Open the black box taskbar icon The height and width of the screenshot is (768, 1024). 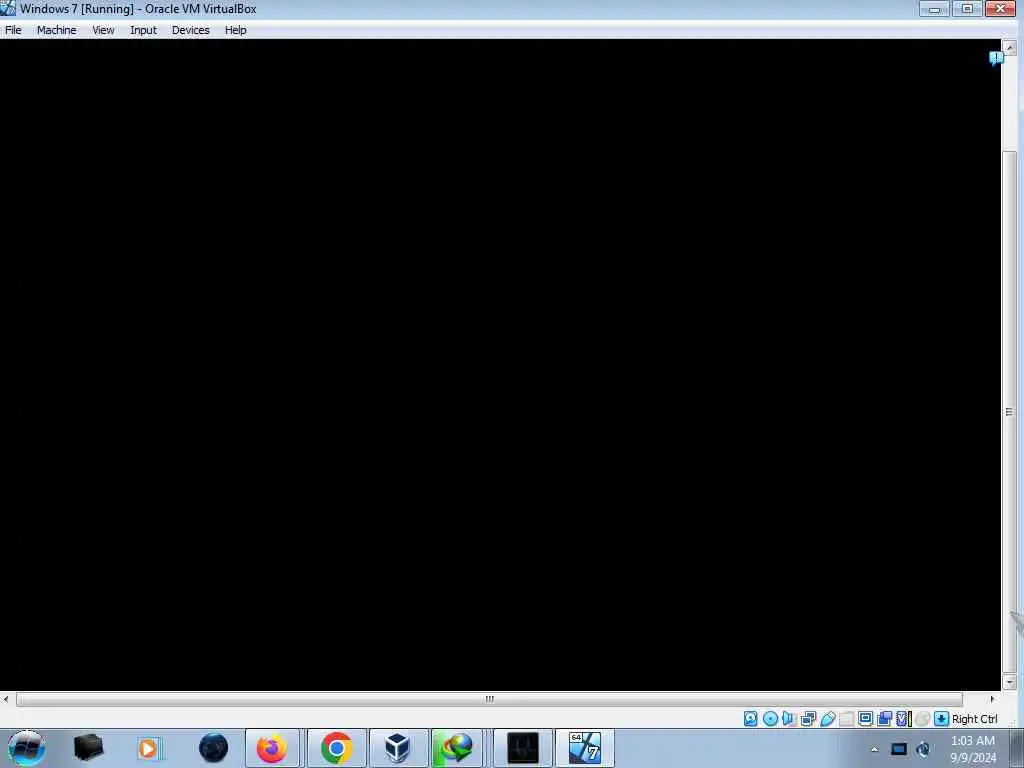point(89,748)
